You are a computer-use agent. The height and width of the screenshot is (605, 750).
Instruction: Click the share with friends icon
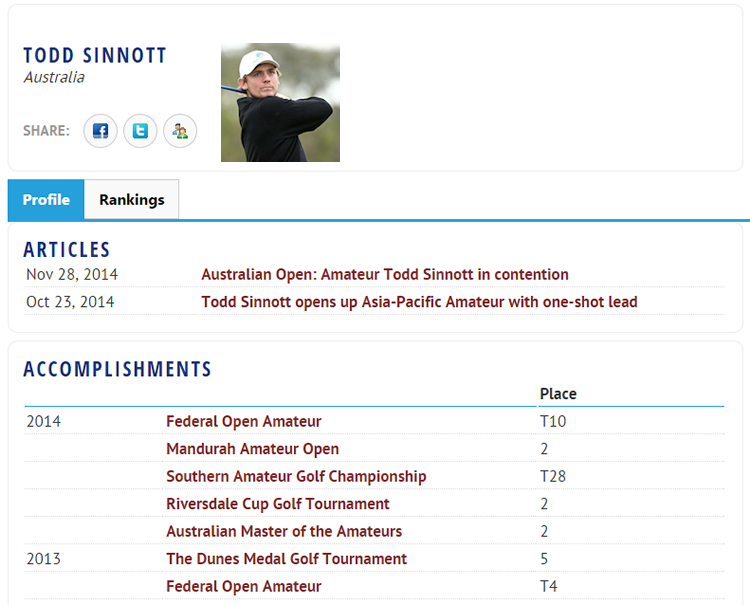(x=180, y=131)
